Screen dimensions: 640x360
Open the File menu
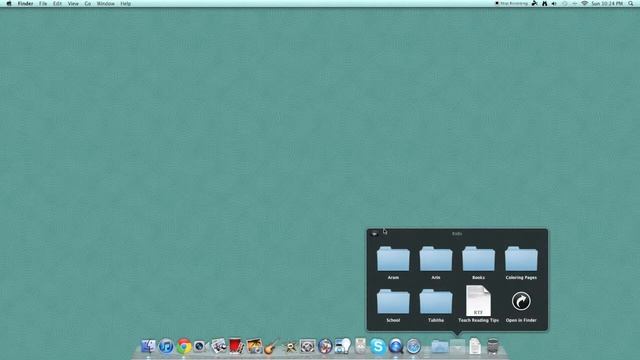click(x=43, y=3)
